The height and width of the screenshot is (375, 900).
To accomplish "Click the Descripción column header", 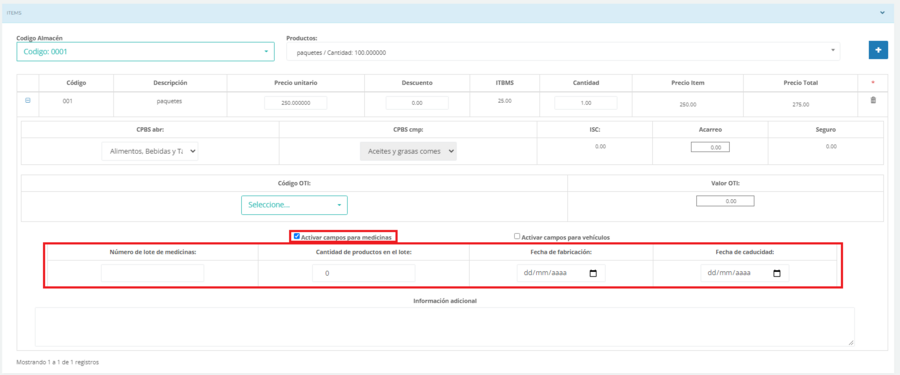I will pos(170,83).
